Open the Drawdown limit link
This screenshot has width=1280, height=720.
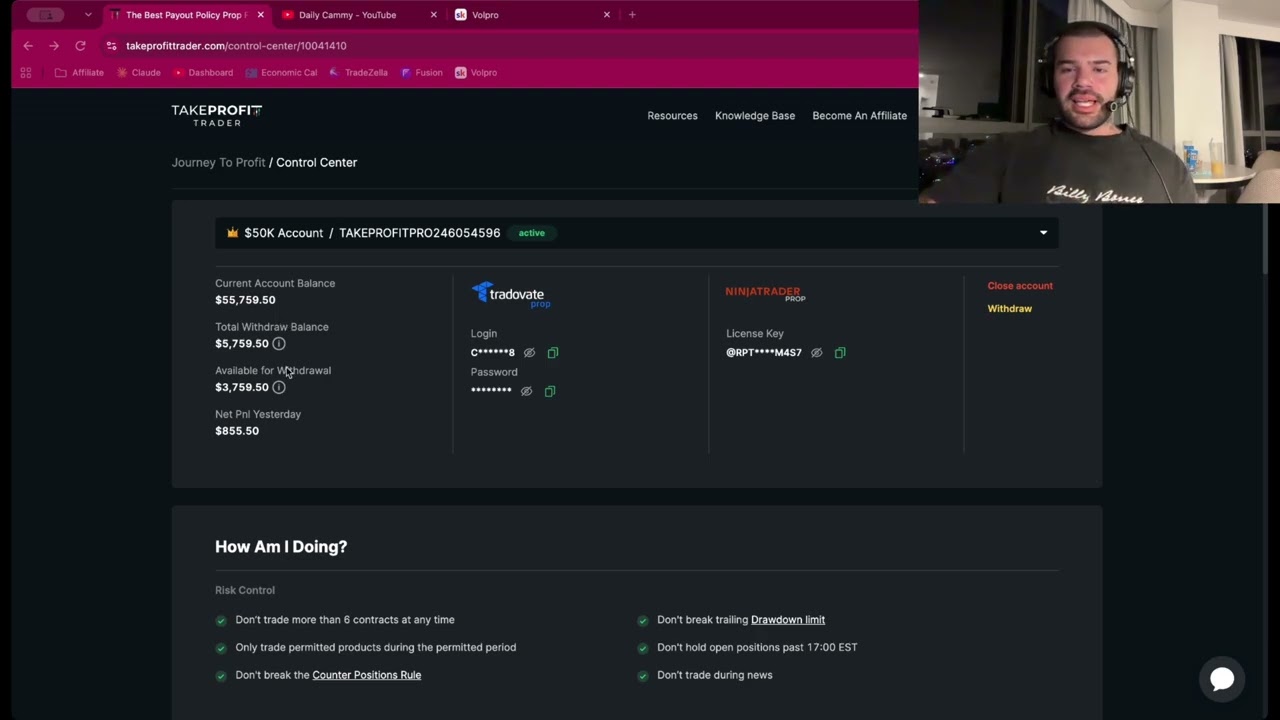pos(788,620)
